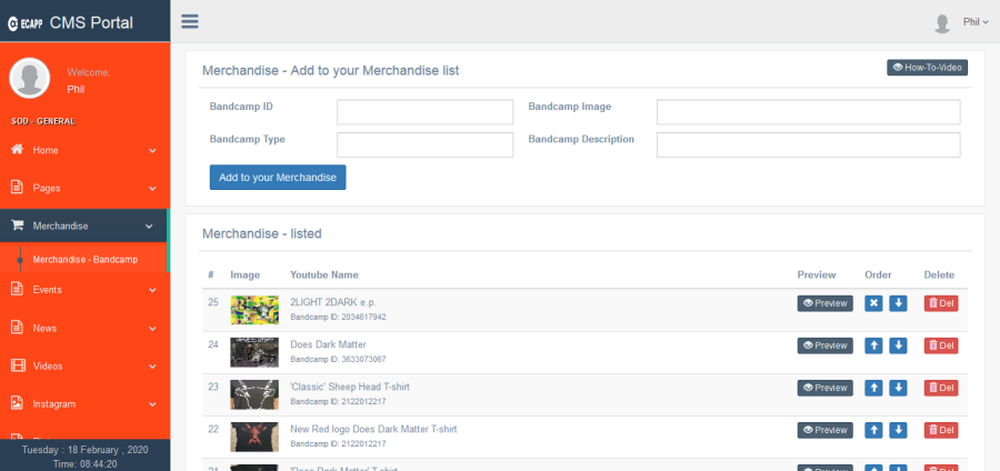
Task: Click New Red logo T-shirt thumbnail
Action: [254, 437]
